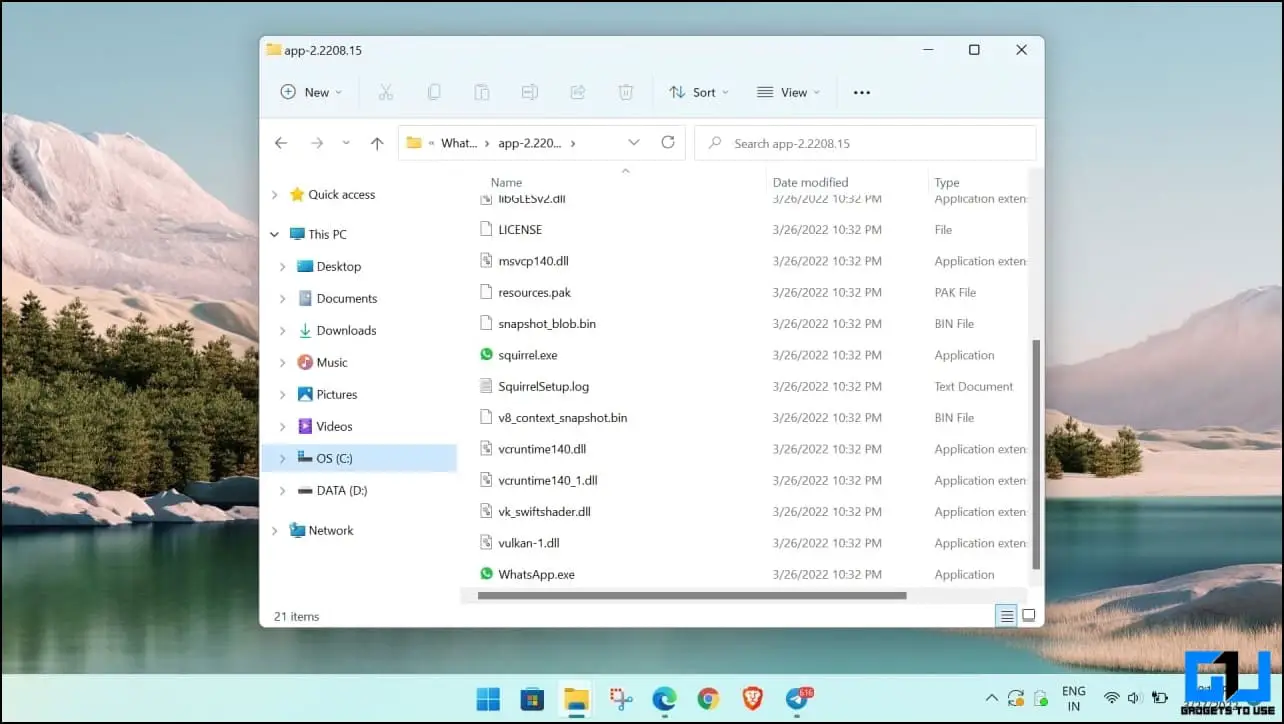Open the Sort options dropdown

click(699, 92)
